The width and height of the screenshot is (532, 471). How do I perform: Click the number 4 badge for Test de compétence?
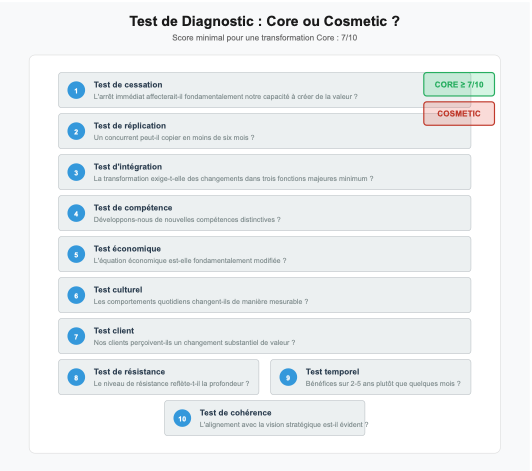(76, 213)
